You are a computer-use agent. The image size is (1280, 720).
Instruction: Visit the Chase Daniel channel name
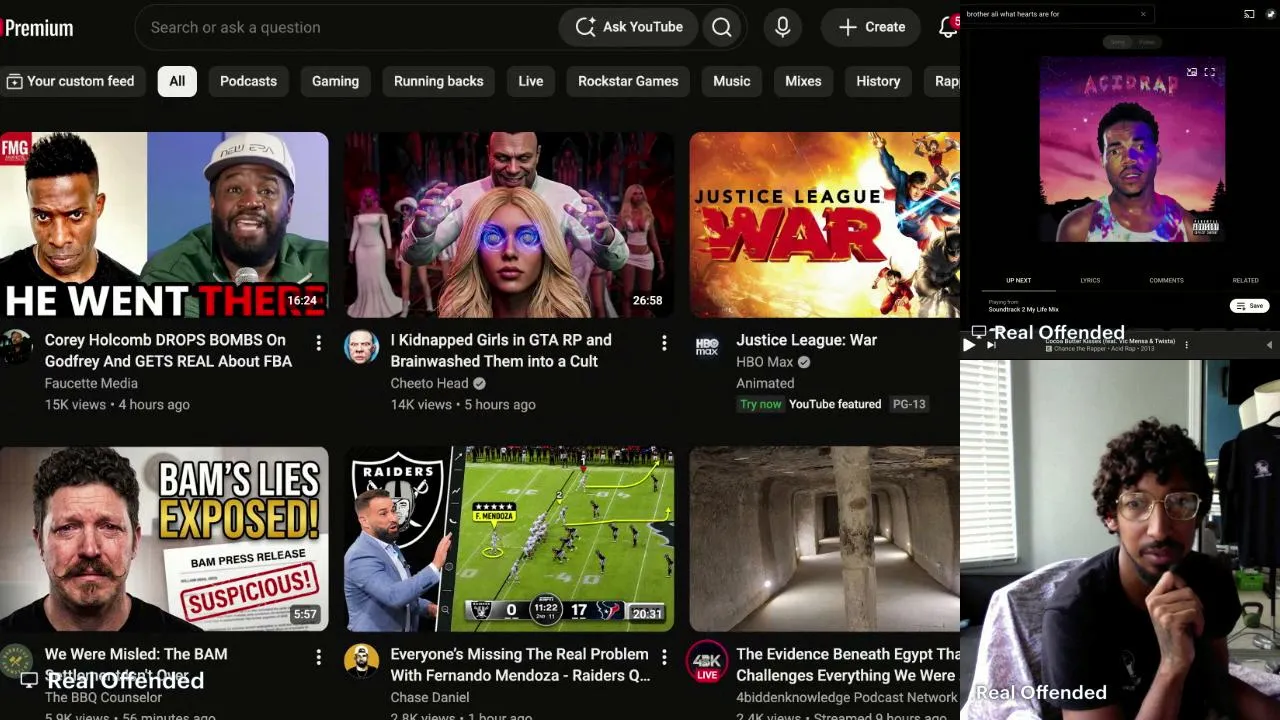tap(430, 697)
